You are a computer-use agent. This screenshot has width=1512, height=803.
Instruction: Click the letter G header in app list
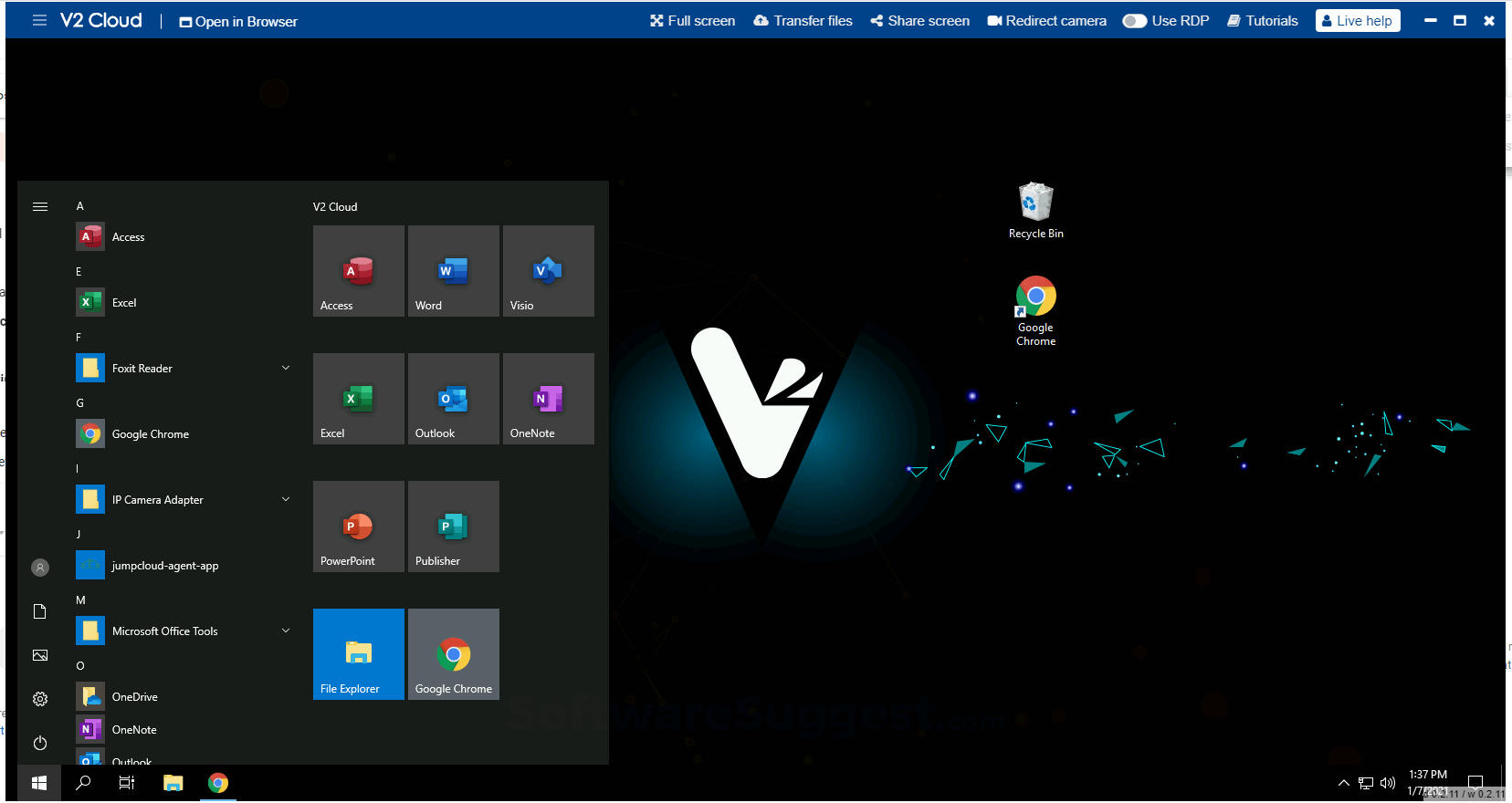[x=80, y=403]
